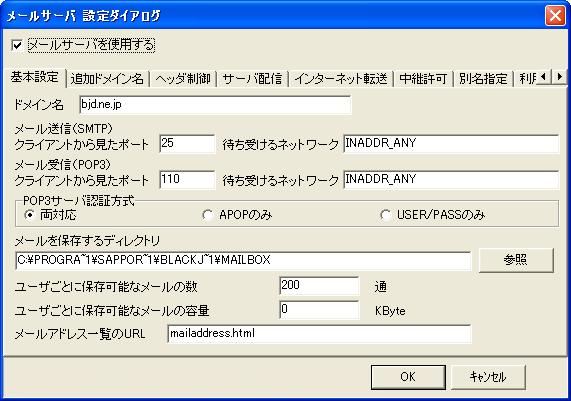Close the メールサーバ 設定ダイアログ window
The height and width of the screenshot is (401, 571).
pos(555,16)
